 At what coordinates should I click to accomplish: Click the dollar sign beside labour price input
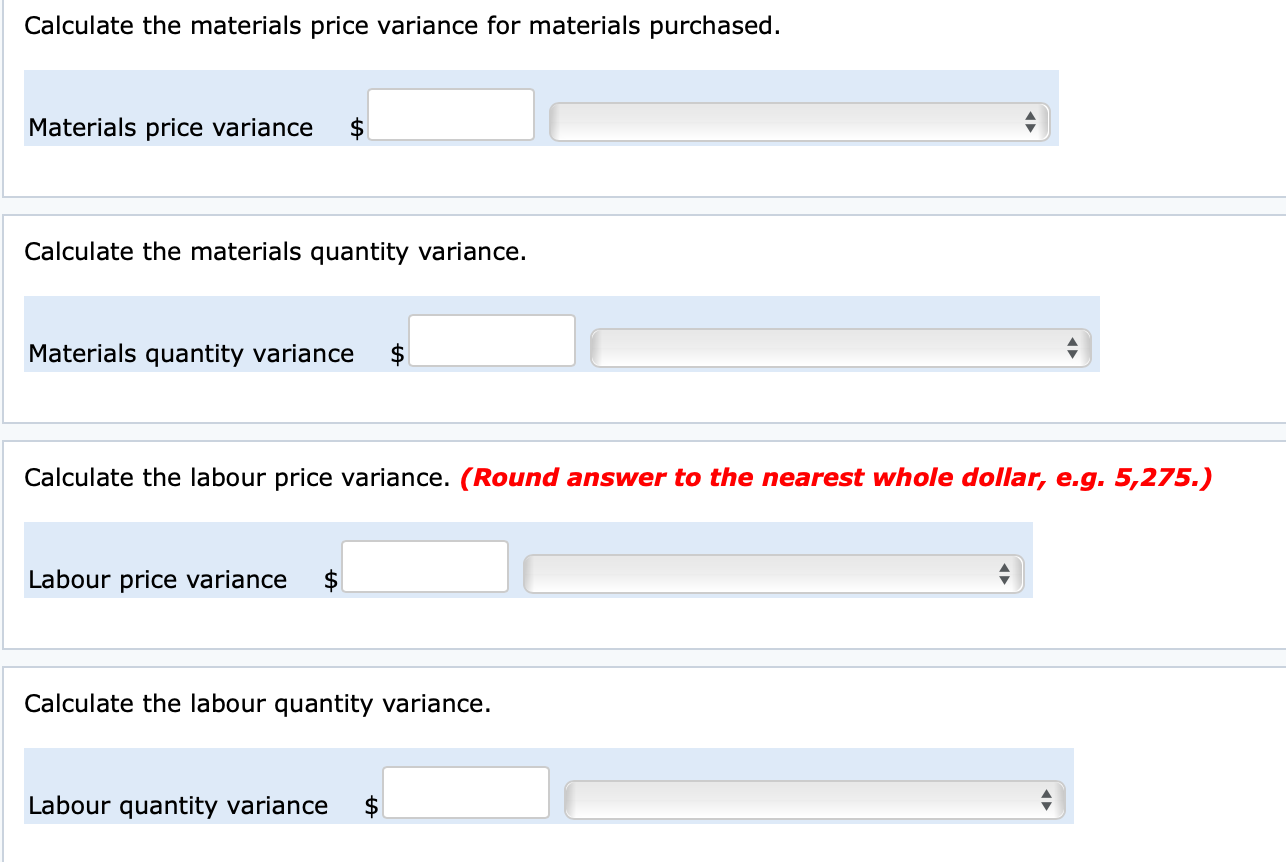click(x=329, y=579)
